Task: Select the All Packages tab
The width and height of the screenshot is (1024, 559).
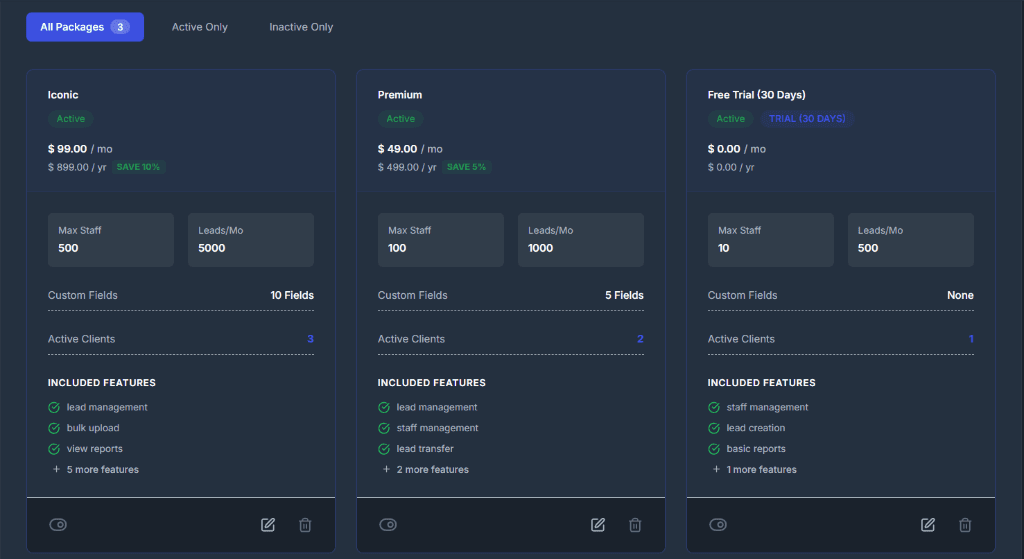Action: [85, 27]
